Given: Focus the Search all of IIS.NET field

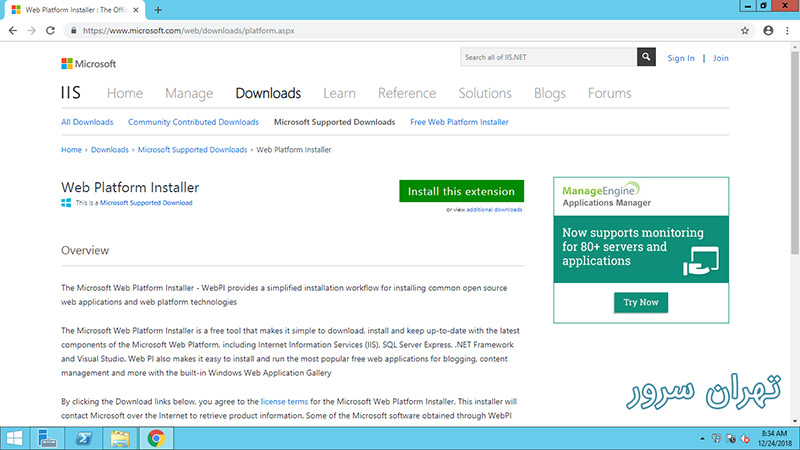Looking at the screenshot, I should click(x=548, y=58).
